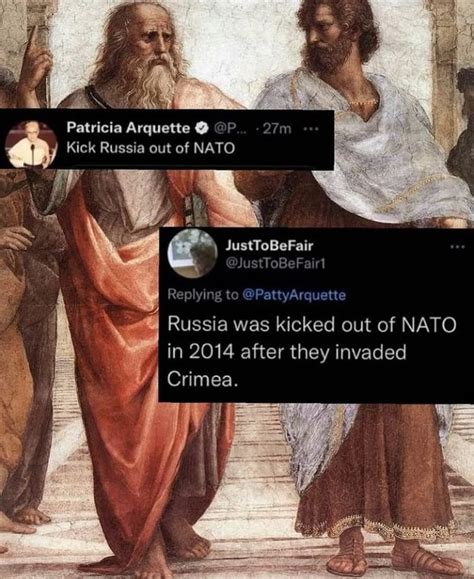Open the 27m timestamp link
Image resolution: width=474 pixels, height=579 pixels.
[277, 129]
